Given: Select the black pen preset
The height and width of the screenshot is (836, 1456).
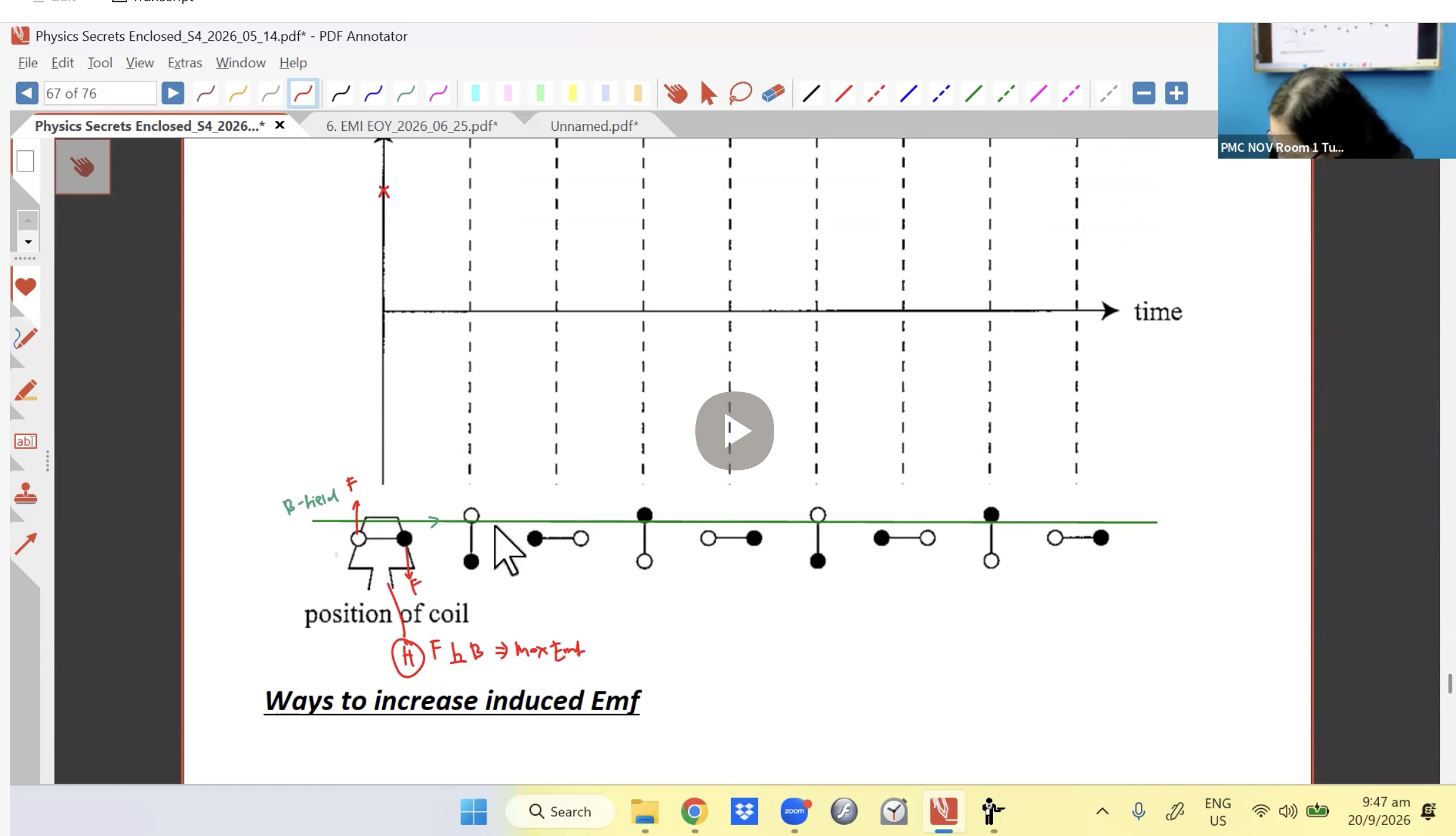Looking at the screenshot, I should 341,93.
